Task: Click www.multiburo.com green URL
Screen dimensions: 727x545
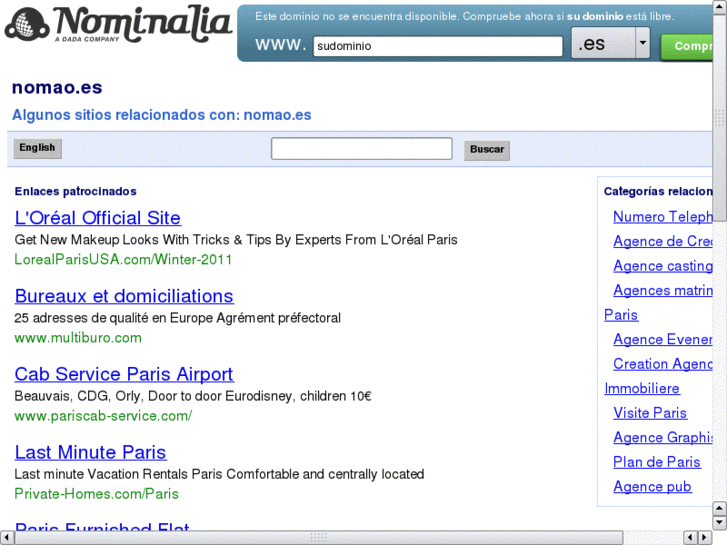Action: 78,338
